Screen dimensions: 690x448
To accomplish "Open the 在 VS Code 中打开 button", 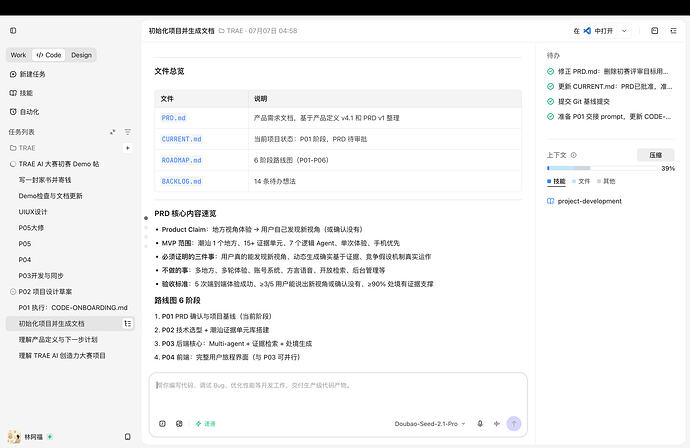I will coord(593,31).
